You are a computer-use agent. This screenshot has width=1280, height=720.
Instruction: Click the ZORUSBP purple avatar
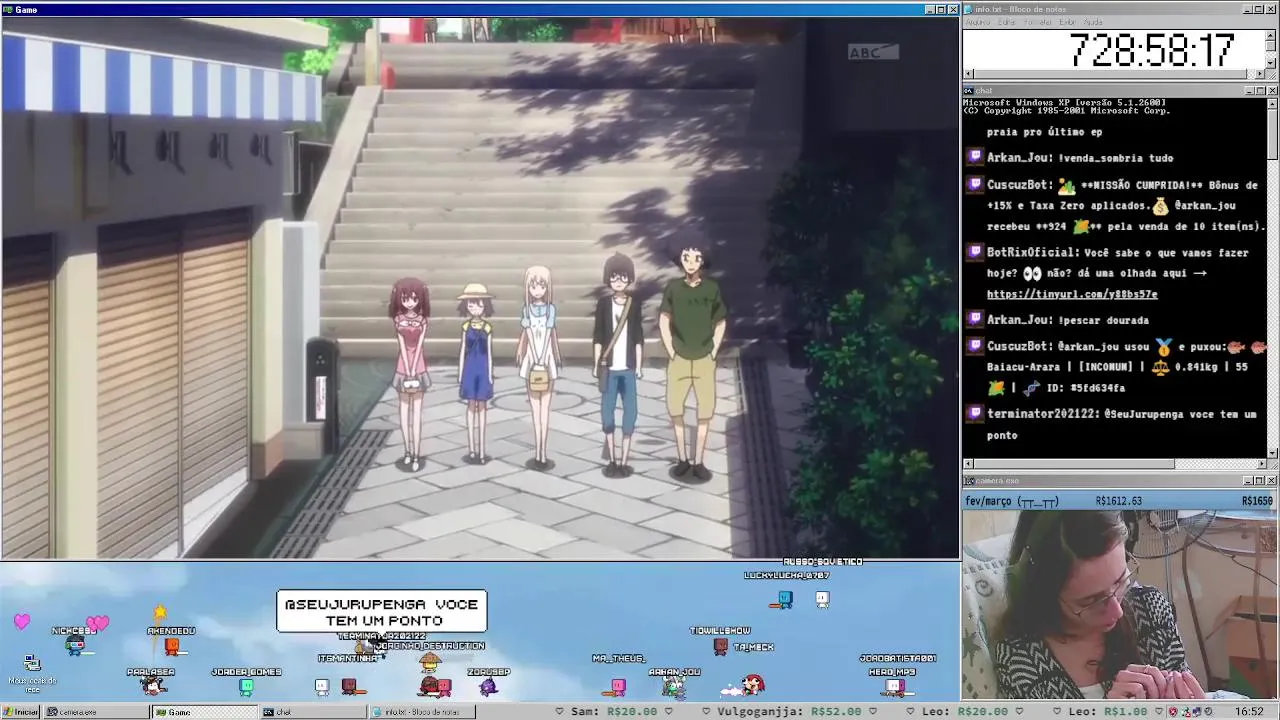pyautogui.click(x=488, y=686)
